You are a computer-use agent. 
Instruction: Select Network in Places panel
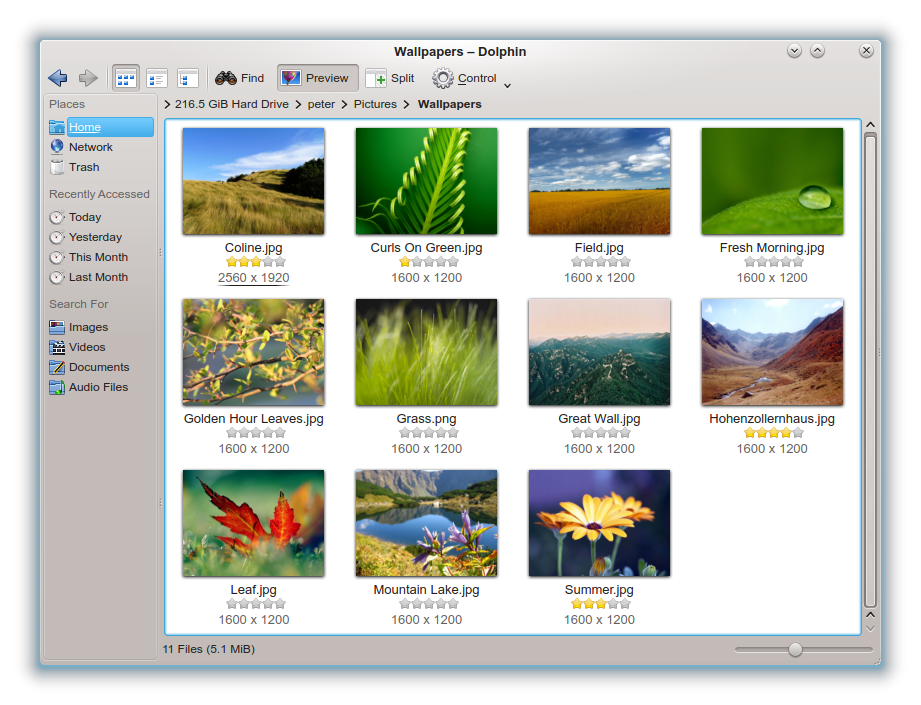[90, 147]
